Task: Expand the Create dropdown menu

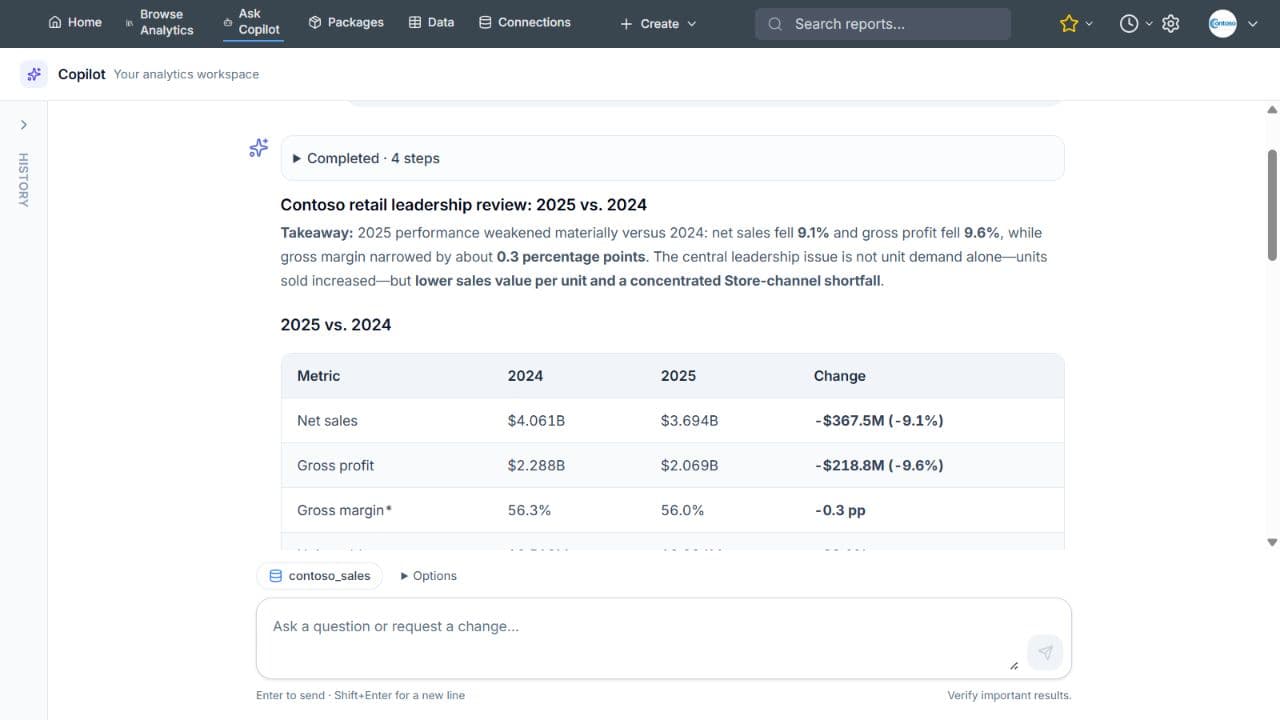Action: click(658, 23)
